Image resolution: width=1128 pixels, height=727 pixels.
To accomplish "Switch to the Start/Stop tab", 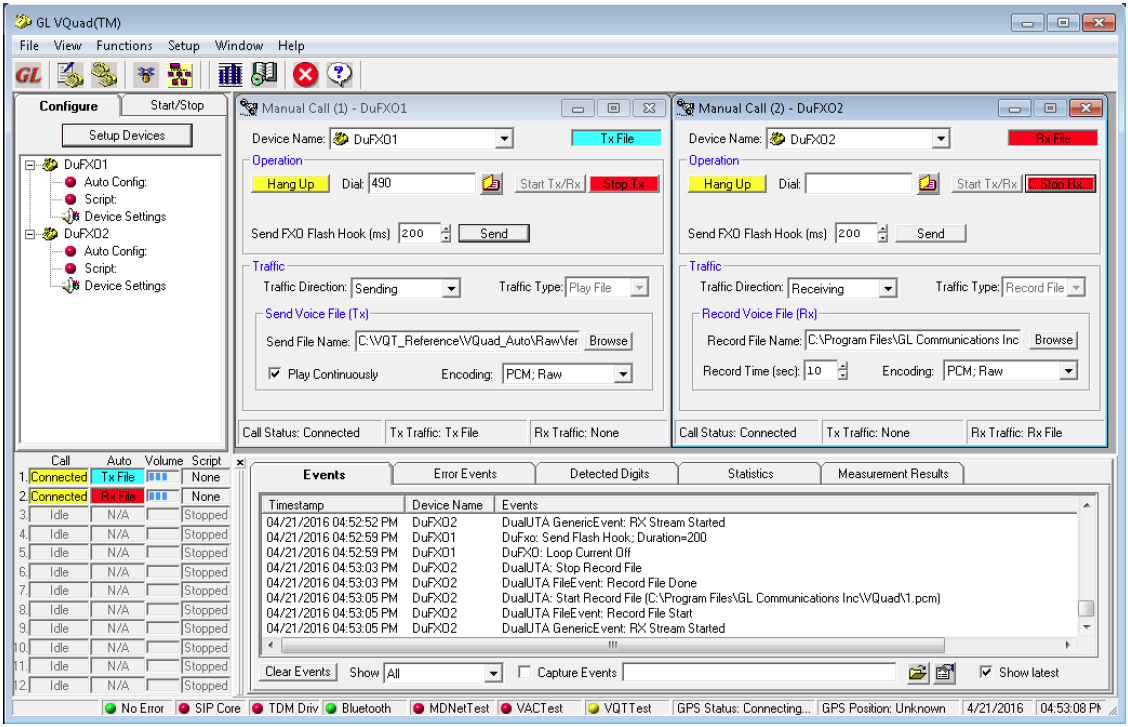I will (x=177, y=105).
